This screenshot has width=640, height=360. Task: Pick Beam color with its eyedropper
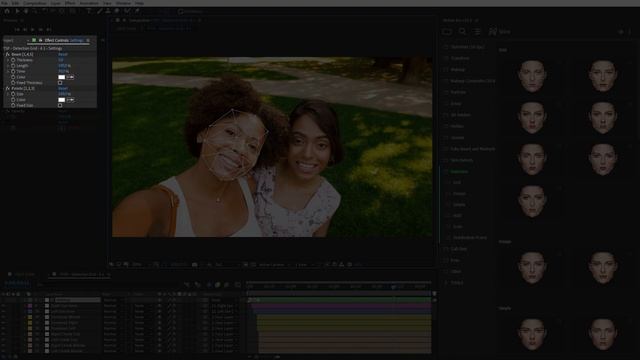70,77
